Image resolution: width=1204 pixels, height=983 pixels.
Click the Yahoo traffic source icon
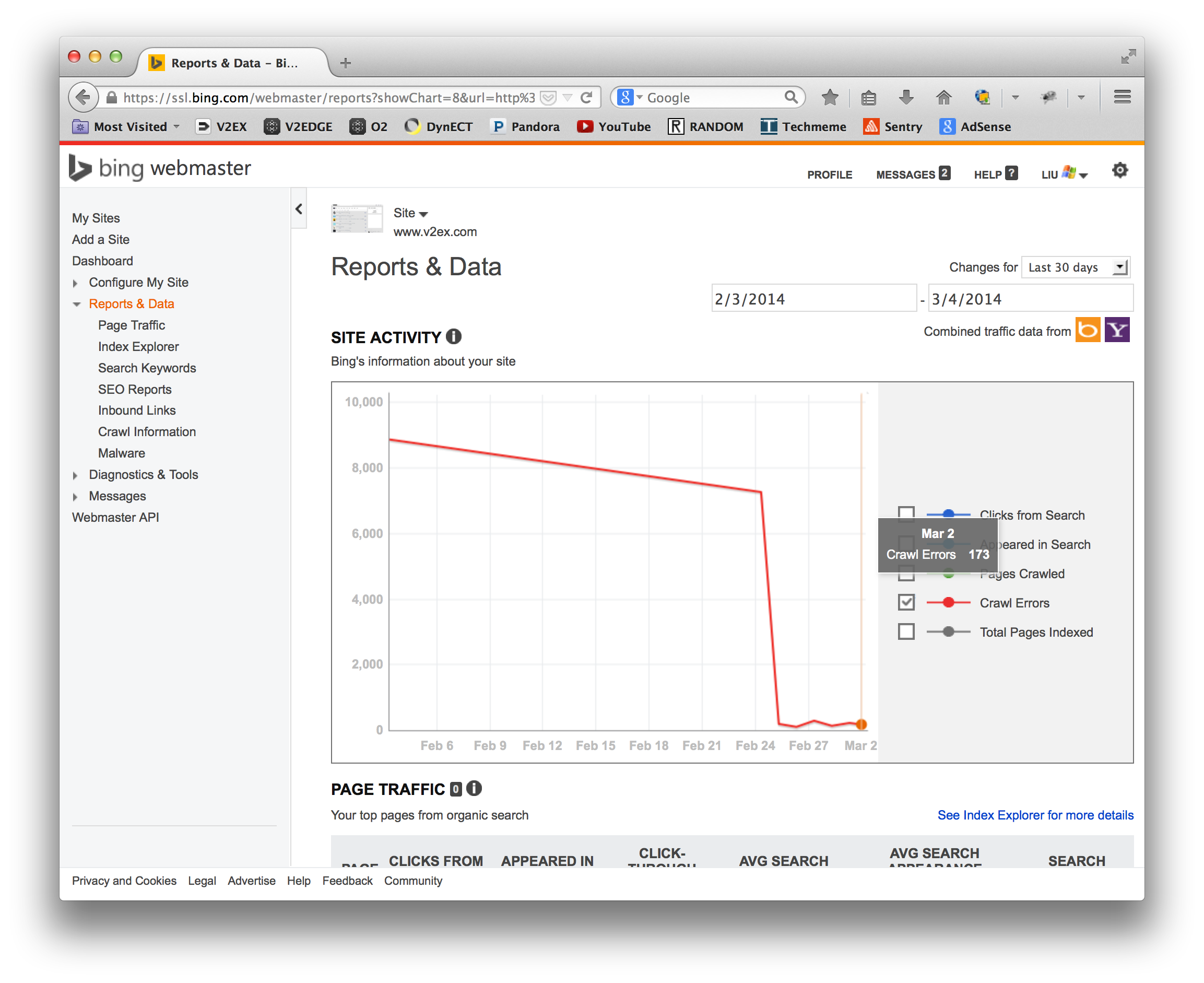pyautogui.click(x=1117, y=330)
